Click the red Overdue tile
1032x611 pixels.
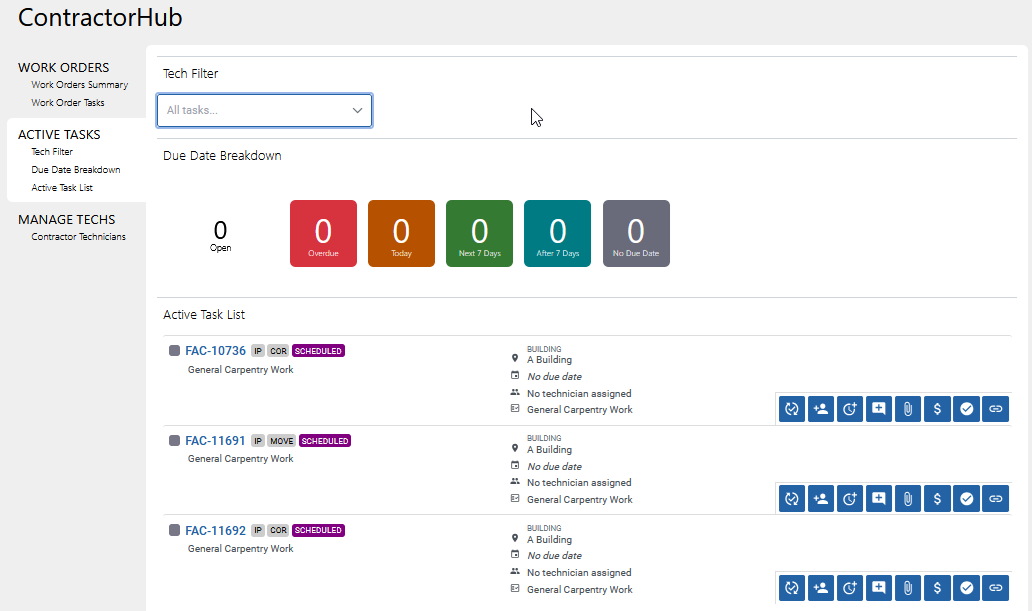tap(323, 233)
